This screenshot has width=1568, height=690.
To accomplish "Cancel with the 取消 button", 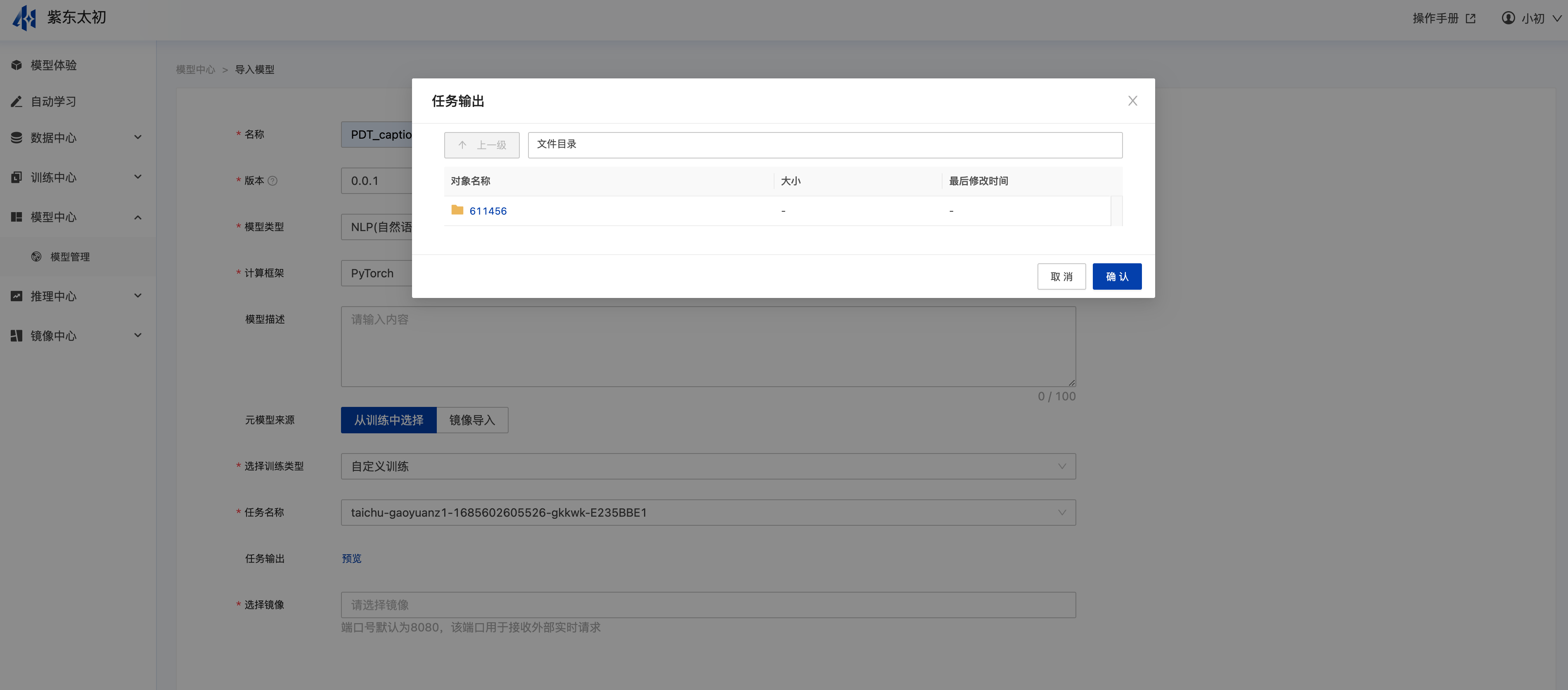I will [1061, 276].
